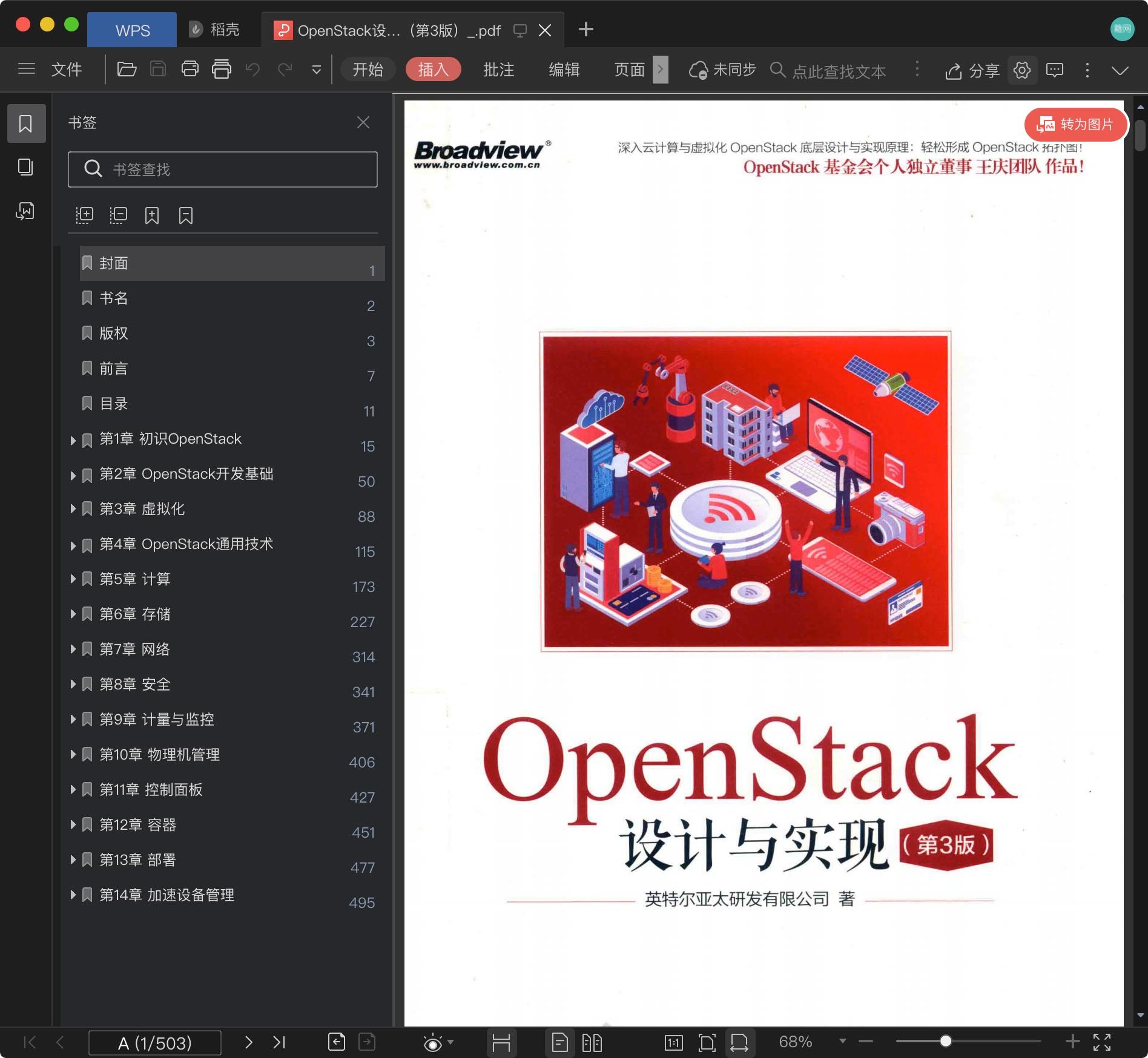Select single page view mode
The height and width of the screenshot is (1058, 1148).
tap(560, 1043)
